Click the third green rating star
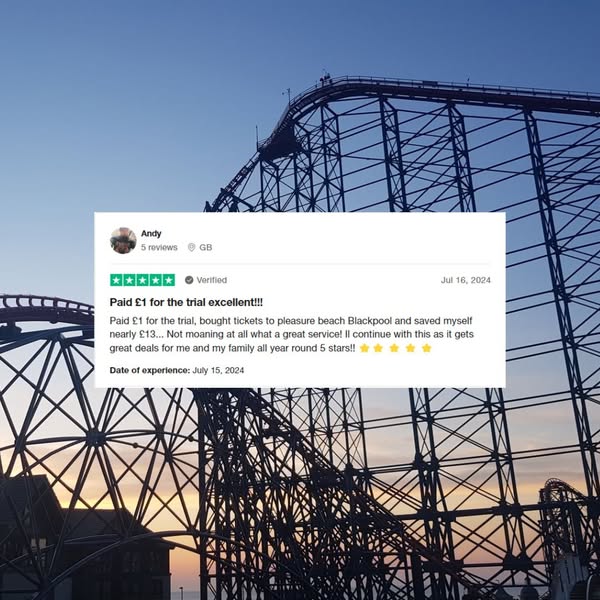Viewport: 600px width, 600px height. [142, 280]
